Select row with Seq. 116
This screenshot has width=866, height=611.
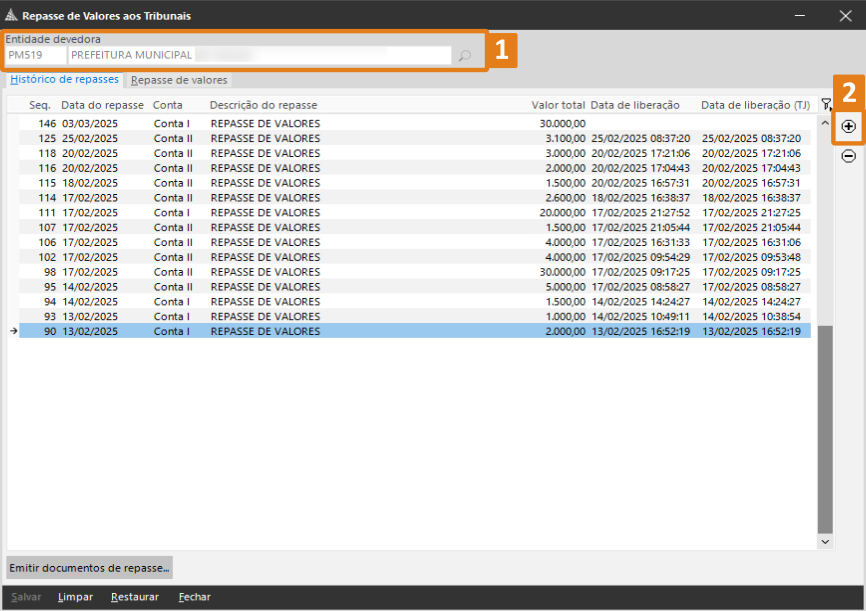pos(415,168)
